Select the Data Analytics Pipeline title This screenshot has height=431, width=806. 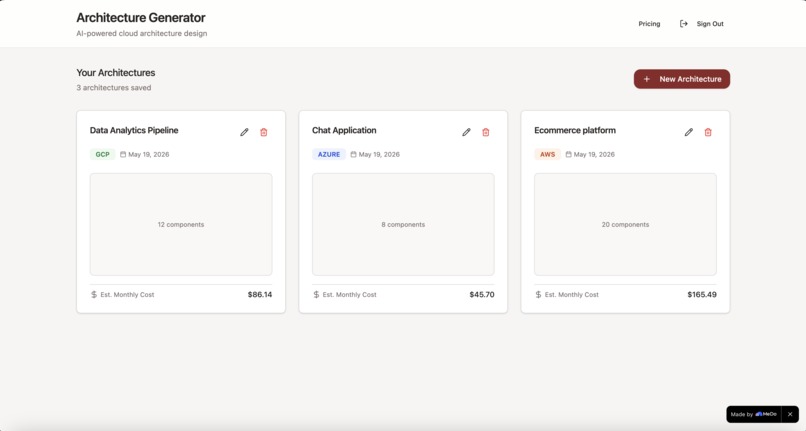coord(134,131)
